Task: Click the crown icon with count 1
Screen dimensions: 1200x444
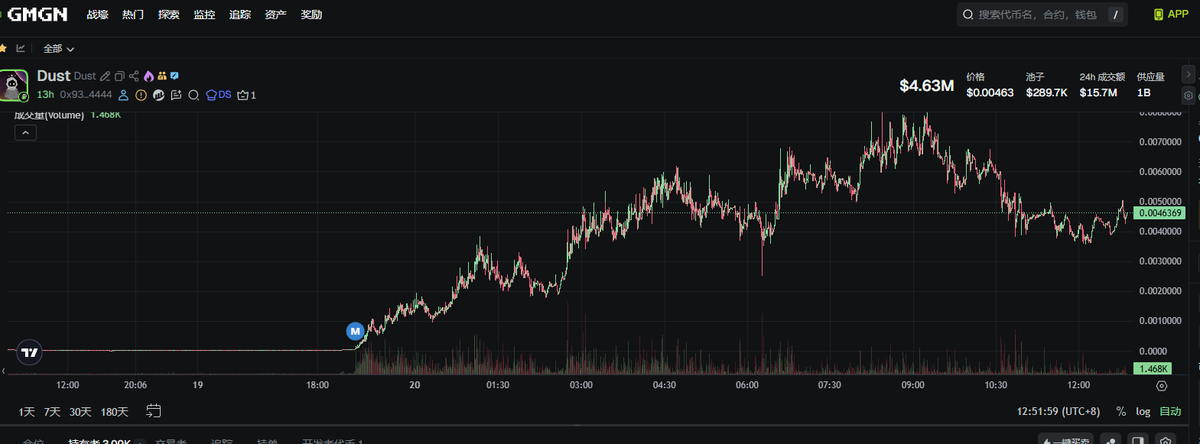Action: click(x=247, y=95)
